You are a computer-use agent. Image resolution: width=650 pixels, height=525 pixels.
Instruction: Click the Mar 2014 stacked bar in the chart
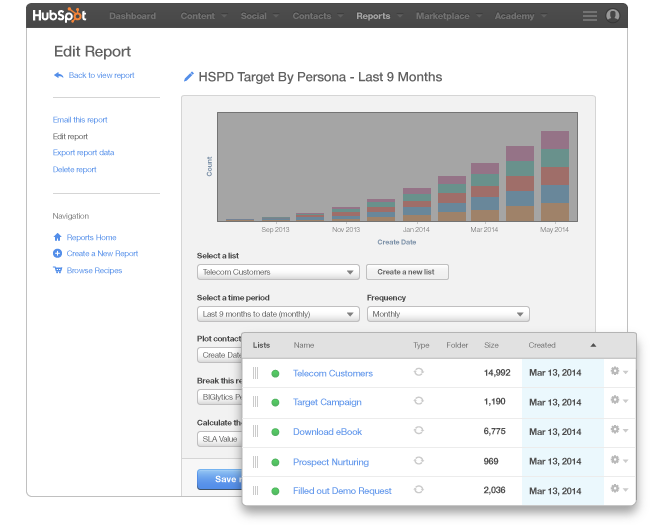485,192
